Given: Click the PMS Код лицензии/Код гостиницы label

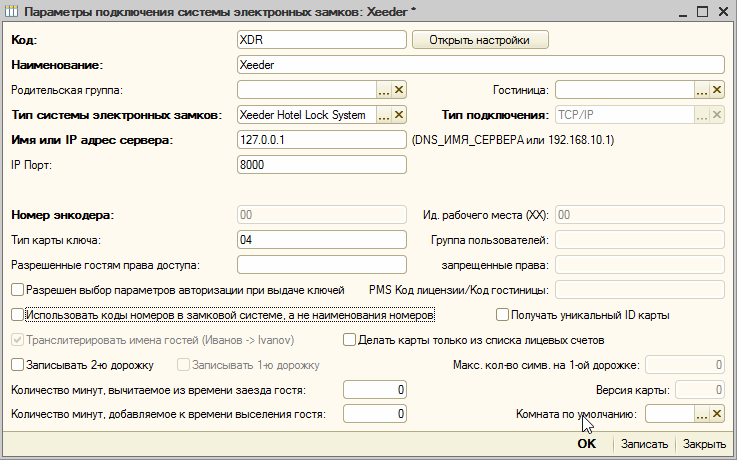Looking at the screenshot, I should 459,290.
